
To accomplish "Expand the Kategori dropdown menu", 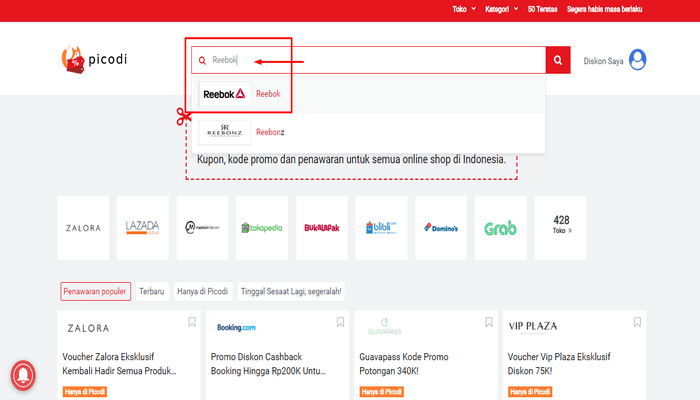I will point(502,9).
